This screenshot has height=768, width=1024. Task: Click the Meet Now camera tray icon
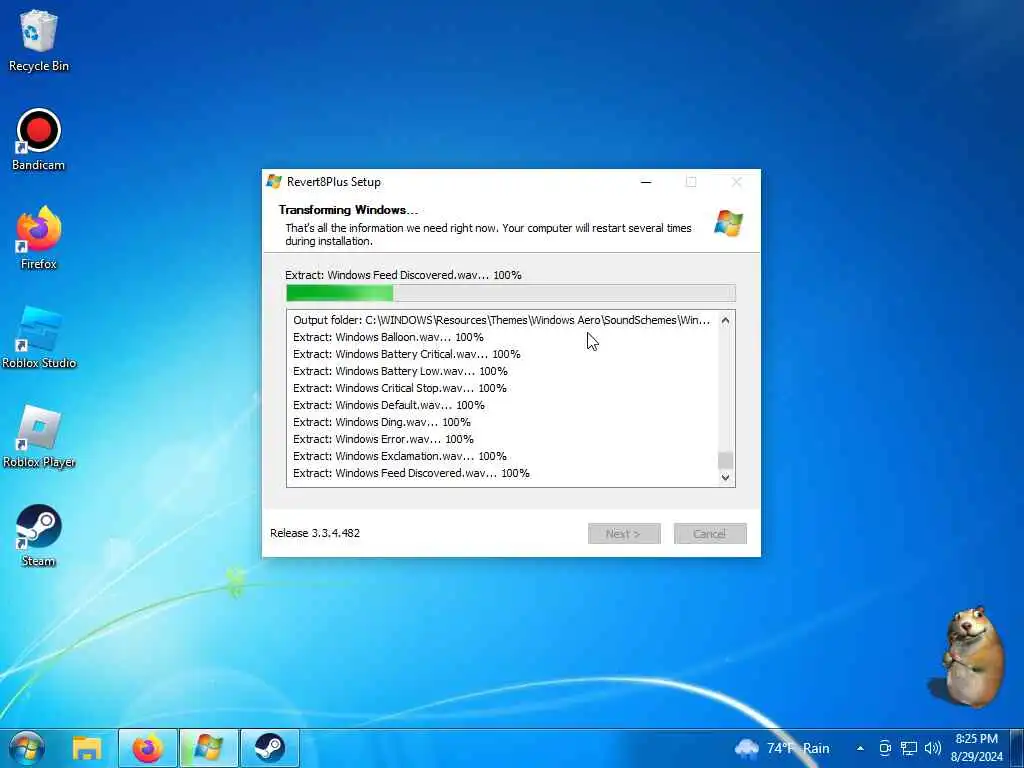[885, 748]
